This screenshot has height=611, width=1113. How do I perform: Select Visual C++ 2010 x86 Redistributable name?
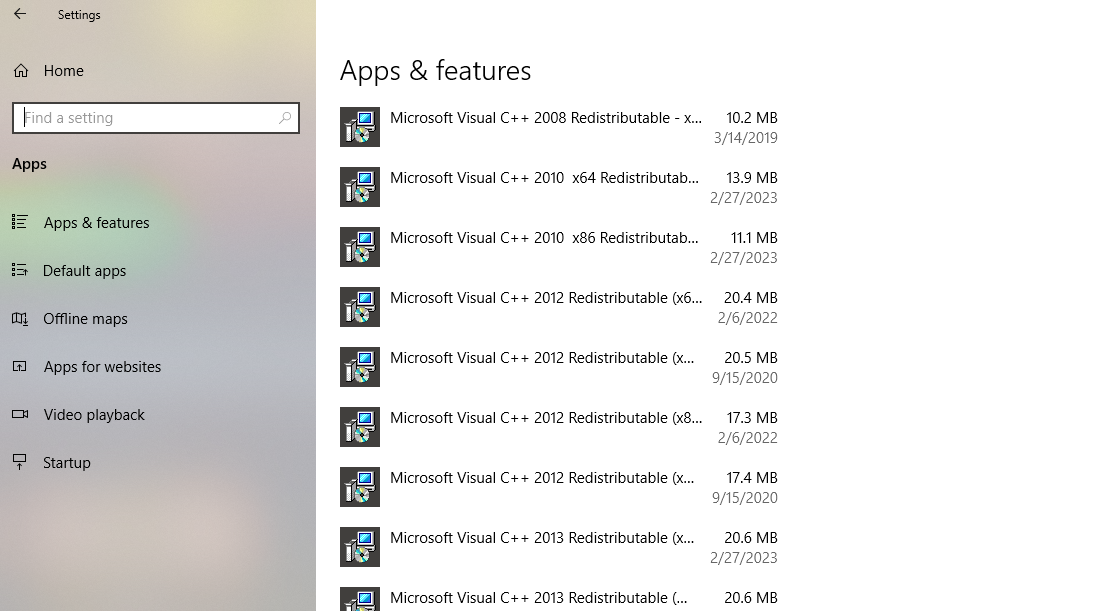(x=544, y=238)
